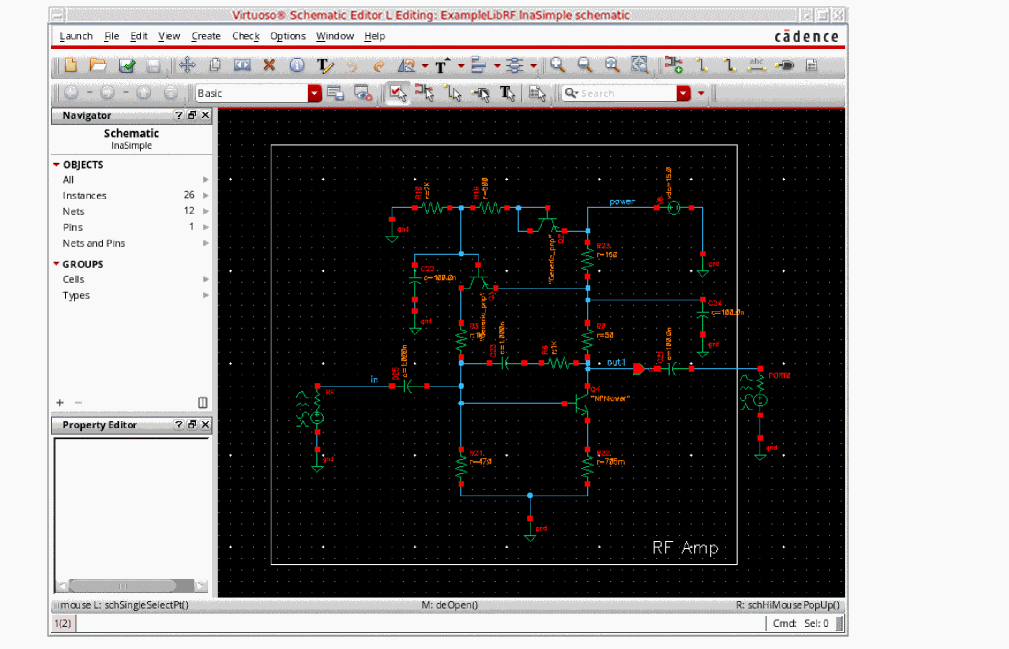Viewport: 1009px width, 649px height.
Task: Toggle text label selection mode
Action: (x=508, y=93)
